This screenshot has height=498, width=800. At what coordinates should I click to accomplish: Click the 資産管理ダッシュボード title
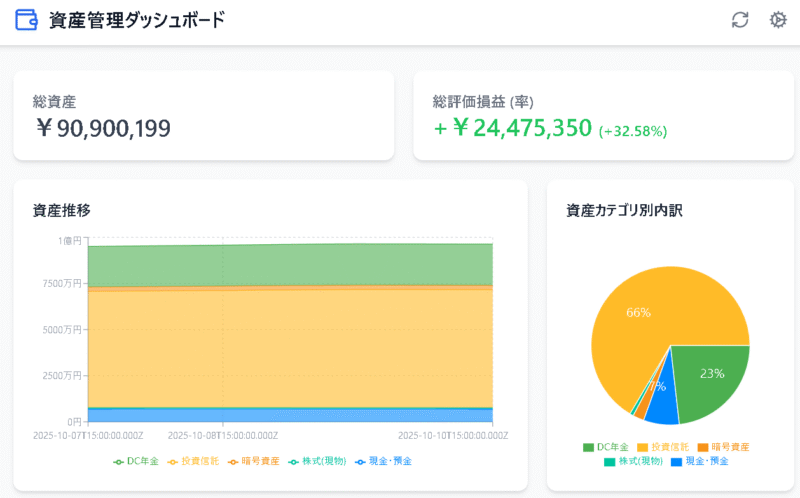[137, 20]
